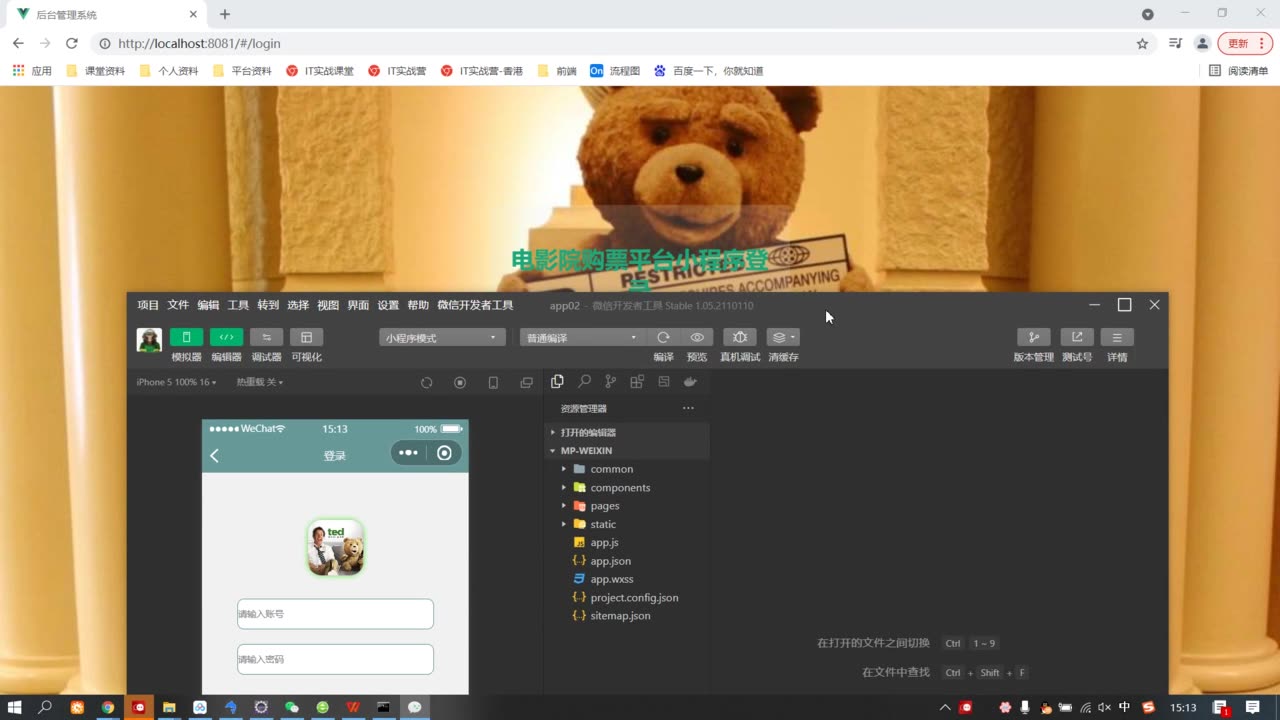The image size is (1280, 720).
Task: Toggle the editor (编辑器) panel button
Action: click(x=226, y=337)
